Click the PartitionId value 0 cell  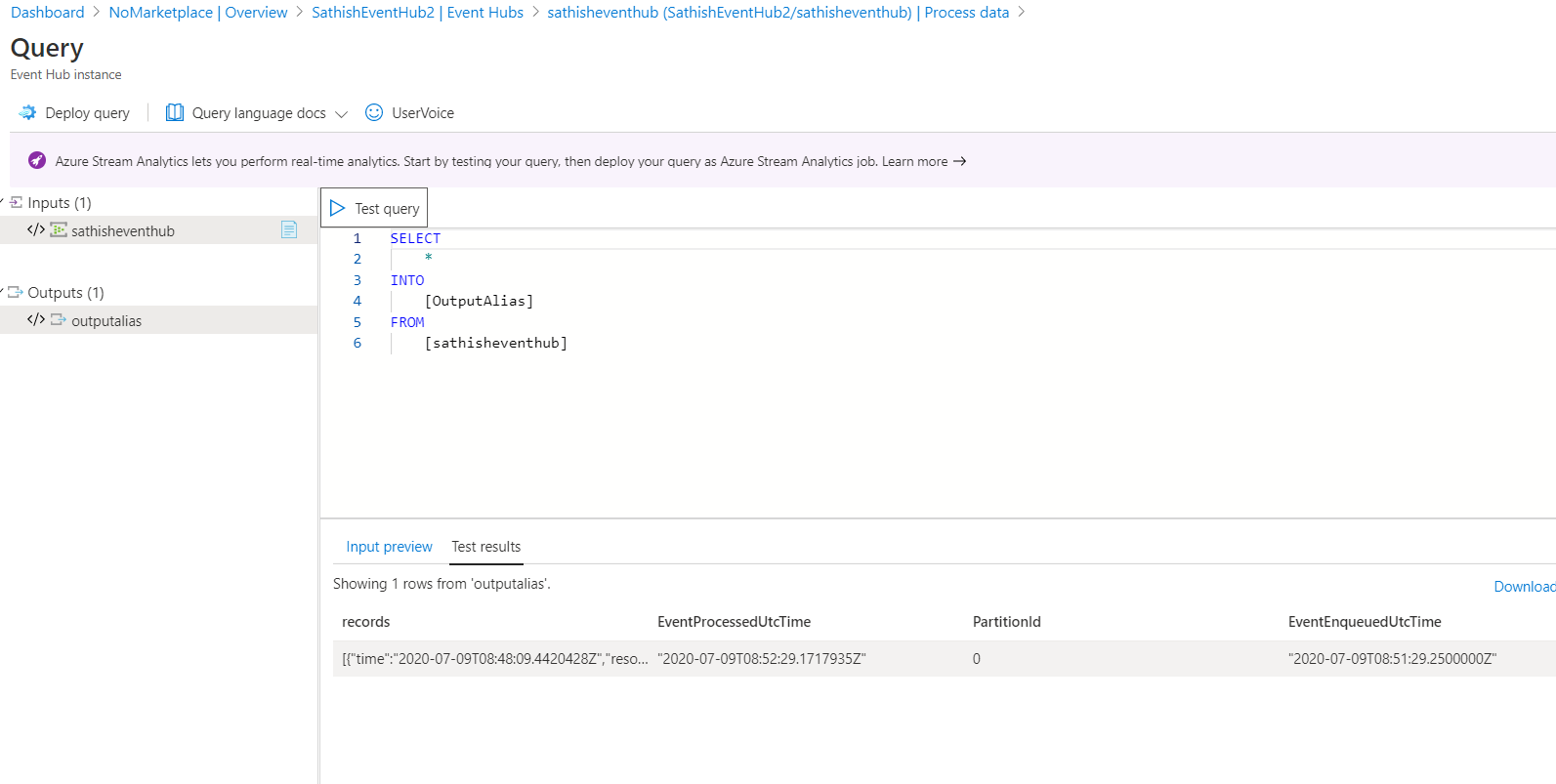click(x=977, y=659)
